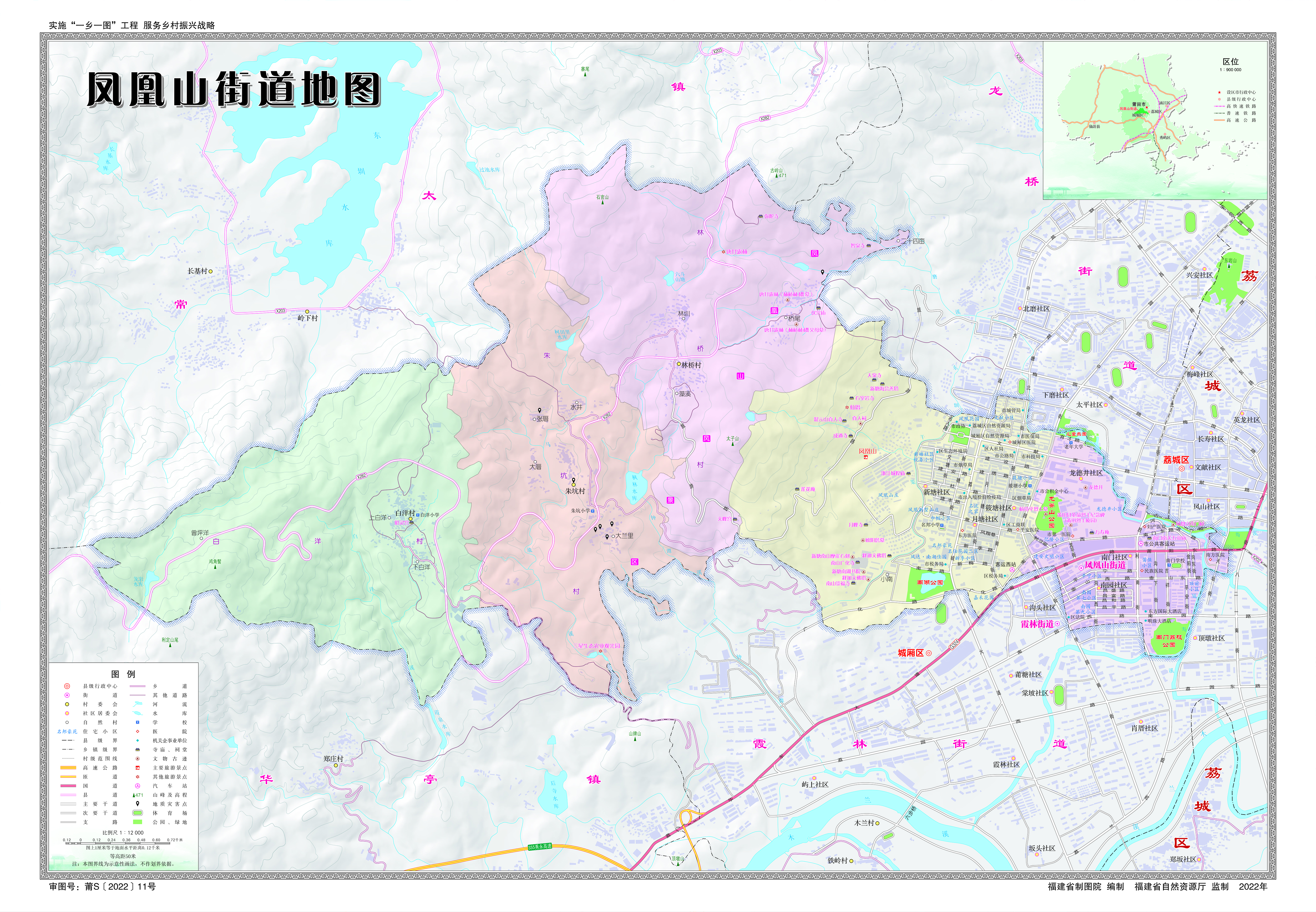
Task: Click the 山峰及高程 471 peak symbol in legend
Action: 138,795
